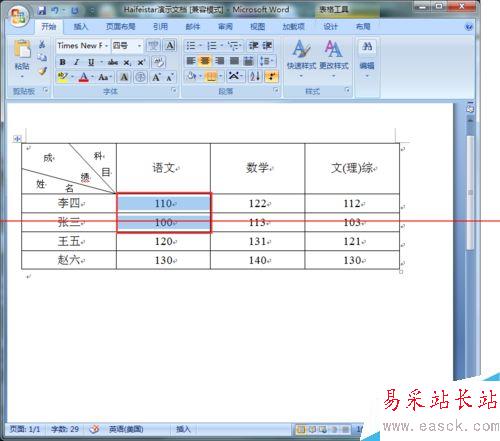Increase paragraph indent
Viewport: 500px width, 441px height.
point(268,45)
